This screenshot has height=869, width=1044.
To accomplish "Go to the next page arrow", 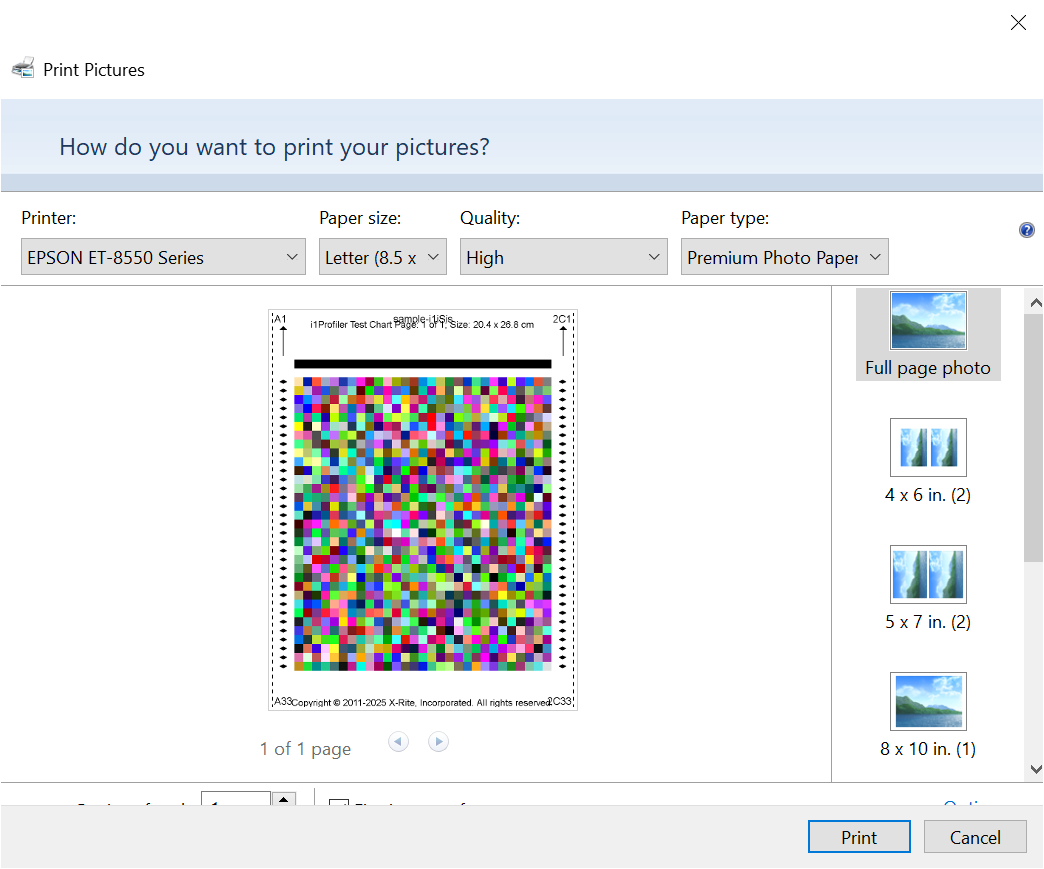I will coord(438,742).
